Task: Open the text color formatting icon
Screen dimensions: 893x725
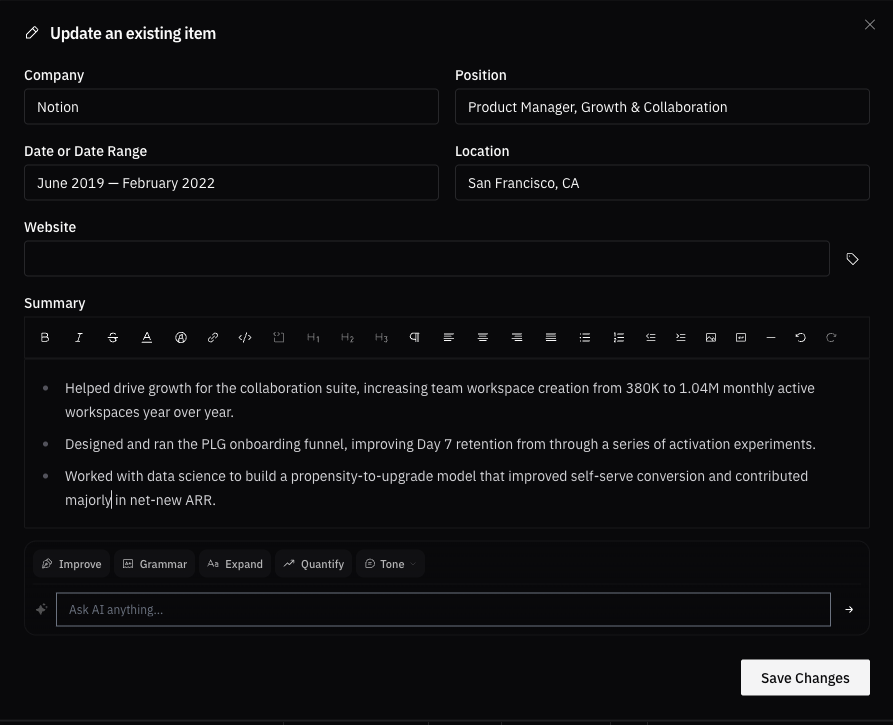Action: pos(147,337)
